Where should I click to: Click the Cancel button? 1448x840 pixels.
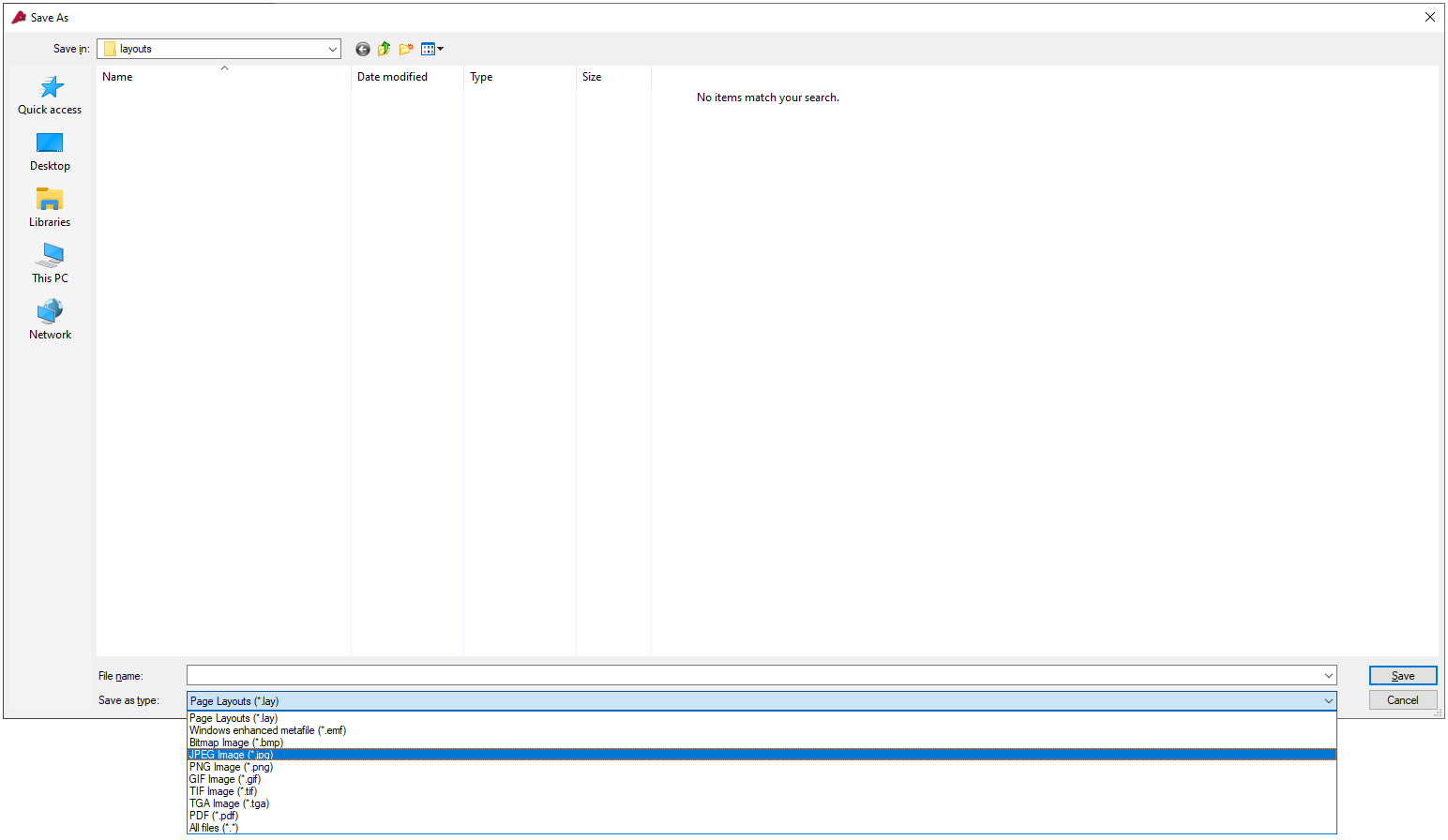click(x=1403, y=700)
